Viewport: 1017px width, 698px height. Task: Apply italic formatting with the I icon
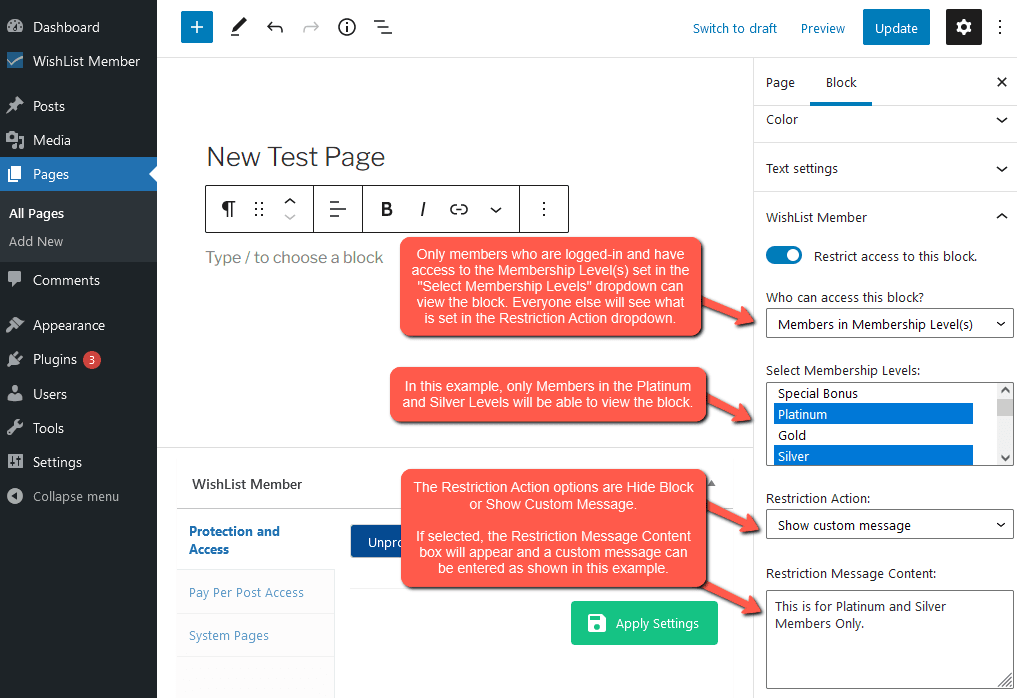[x=422, y=209]
